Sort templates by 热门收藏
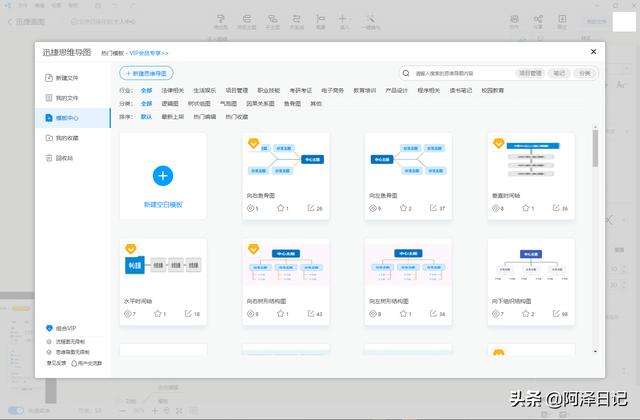The height and width of the screenshot is (420, 640). click(237, 117)
